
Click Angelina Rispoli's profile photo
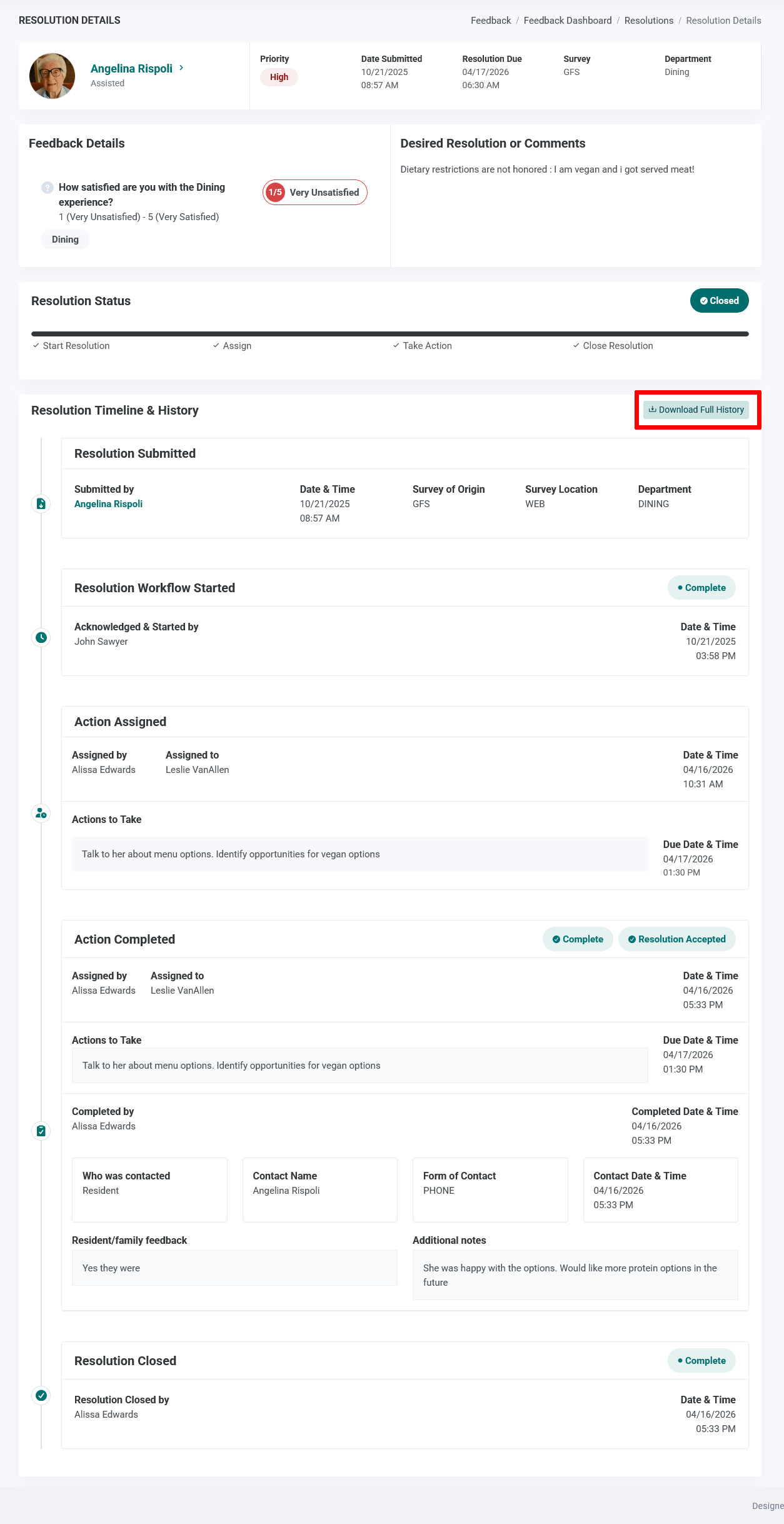click(x=53, y=76)
